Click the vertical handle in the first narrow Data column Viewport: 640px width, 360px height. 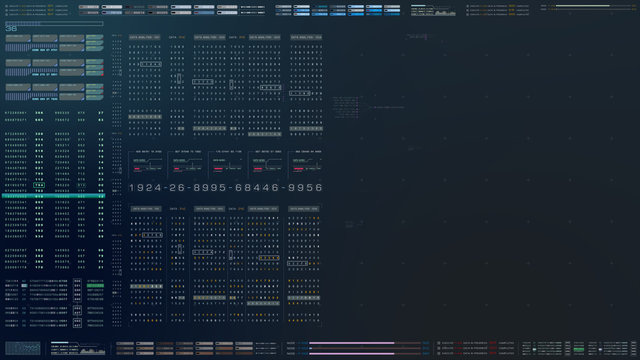pos(179,78)
